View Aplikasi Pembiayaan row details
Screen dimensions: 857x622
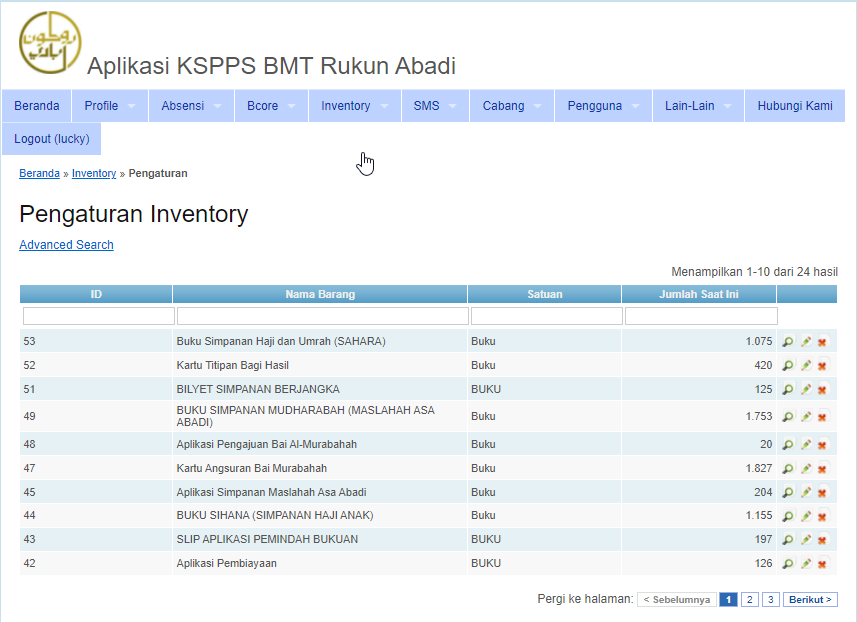click(788, 563)
